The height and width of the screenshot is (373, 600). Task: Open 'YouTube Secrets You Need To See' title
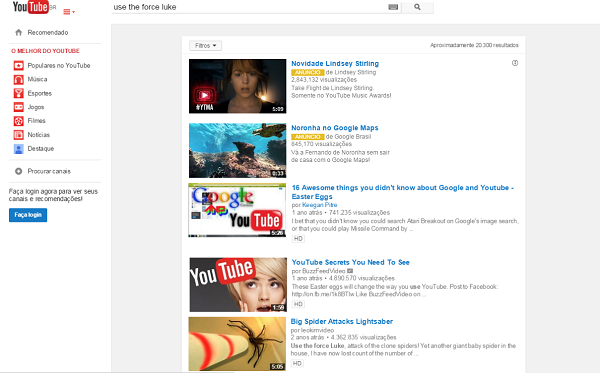pos(351,262)
